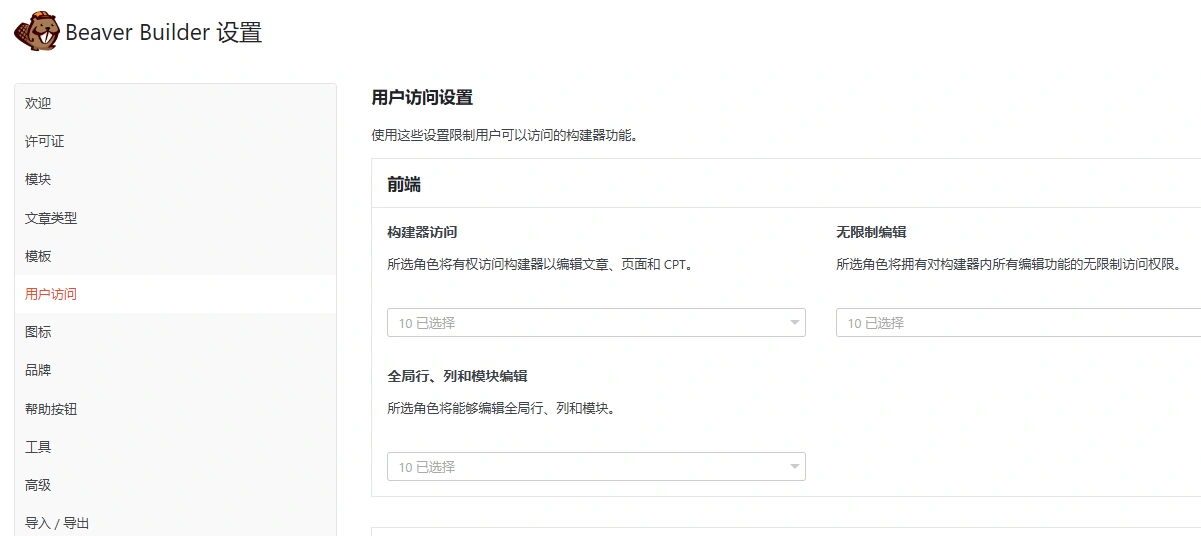Click text 所选角色将拥有对构建器内所有编辑功能的无限制访问权限

[1009, 265]
